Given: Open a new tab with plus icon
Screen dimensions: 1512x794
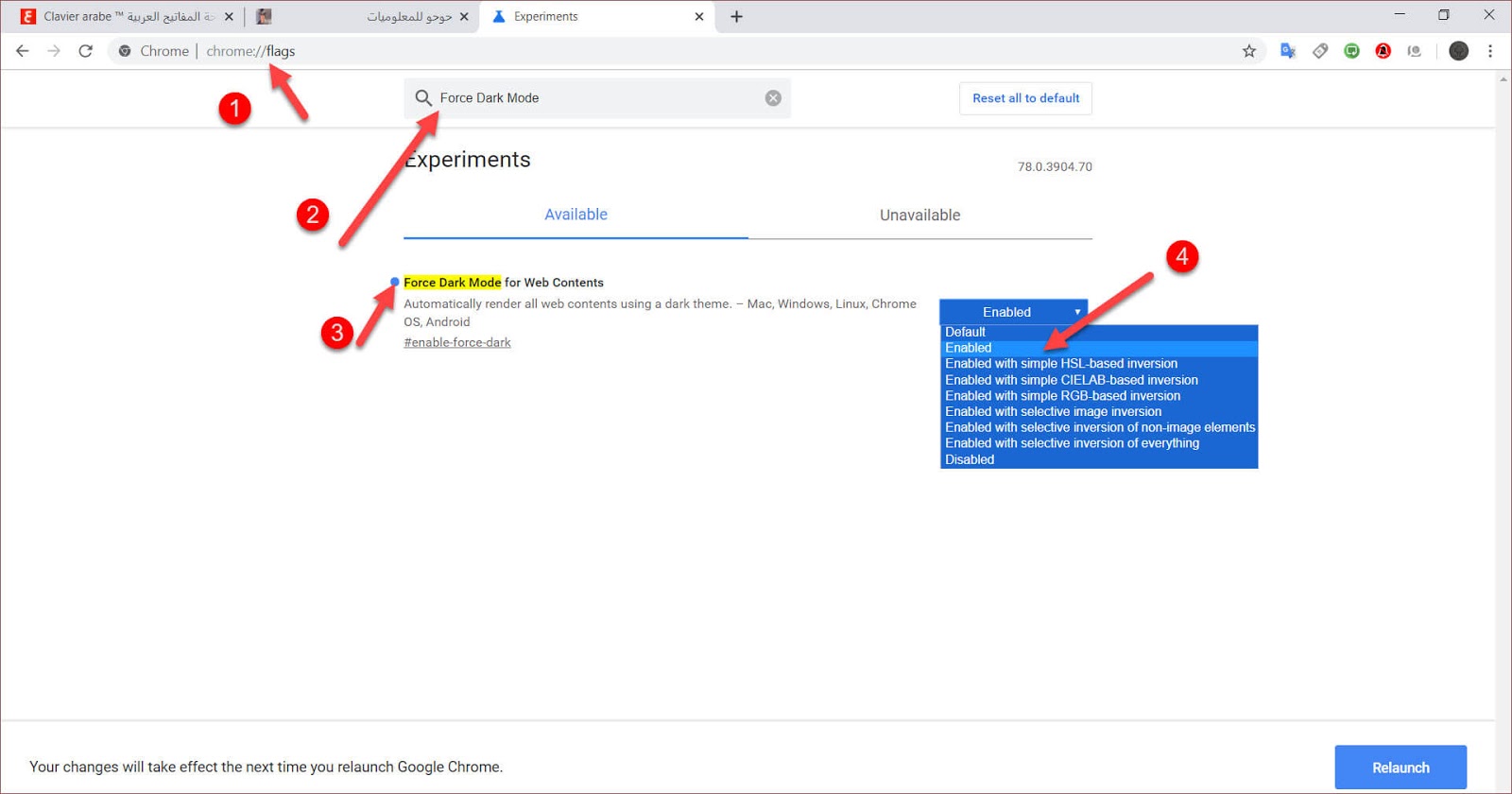Looking at the screenshot, I should [736, 16].
